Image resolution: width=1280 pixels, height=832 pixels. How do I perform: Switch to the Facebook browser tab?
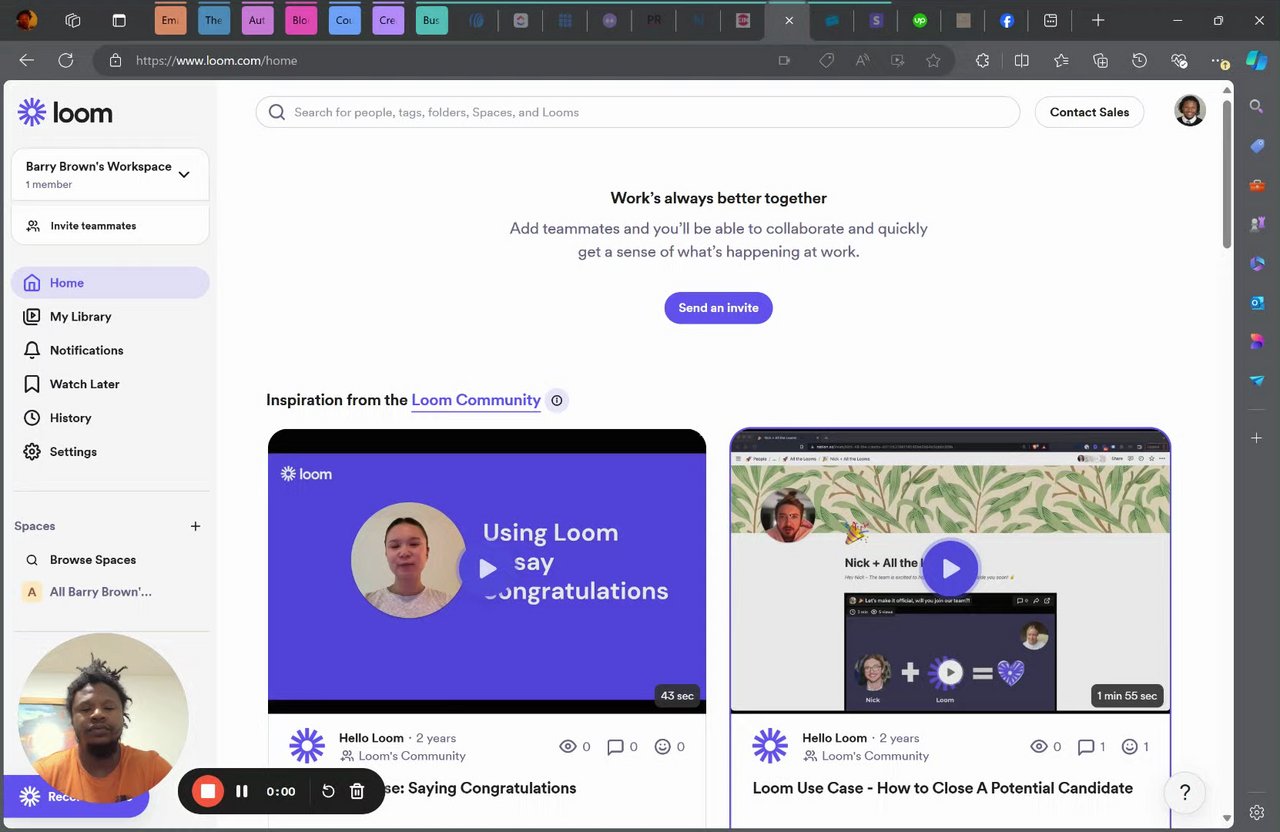point(1007,20)
